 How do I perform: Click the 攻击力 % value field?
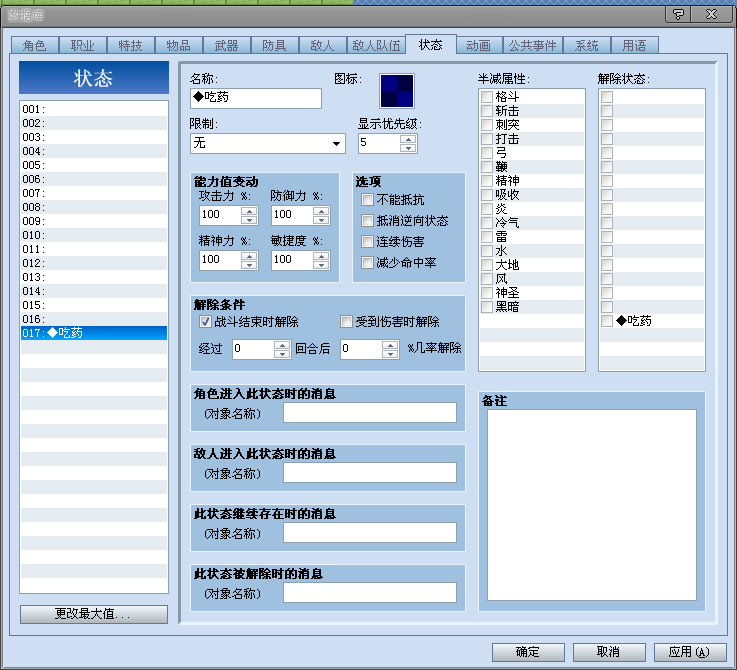coord(220,215)
